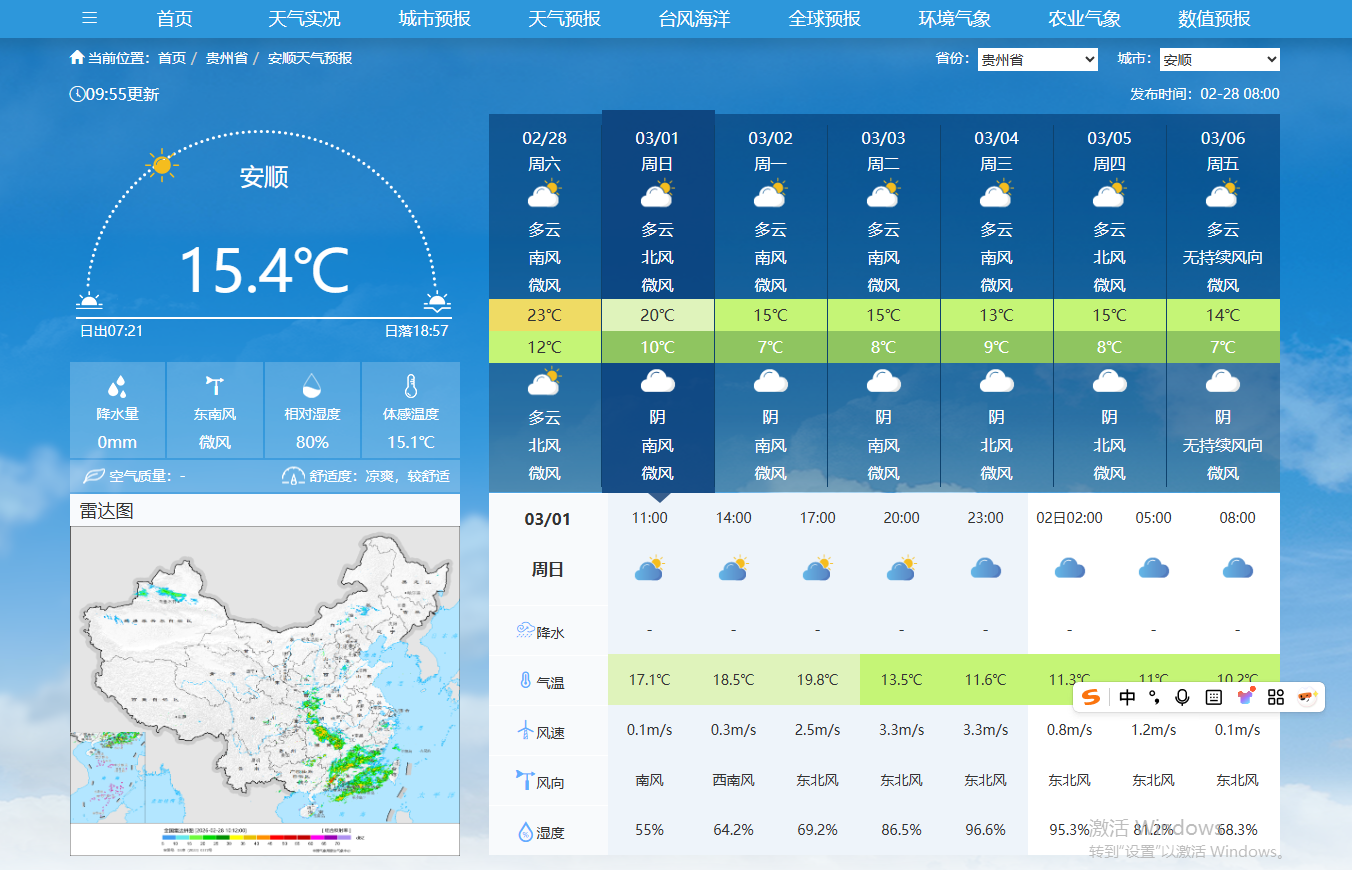Open the 城市 city dropdown showing 安顺
Image resolution: width=1352 pixels, height=870 pixels.
click(x=1219, y=59)
